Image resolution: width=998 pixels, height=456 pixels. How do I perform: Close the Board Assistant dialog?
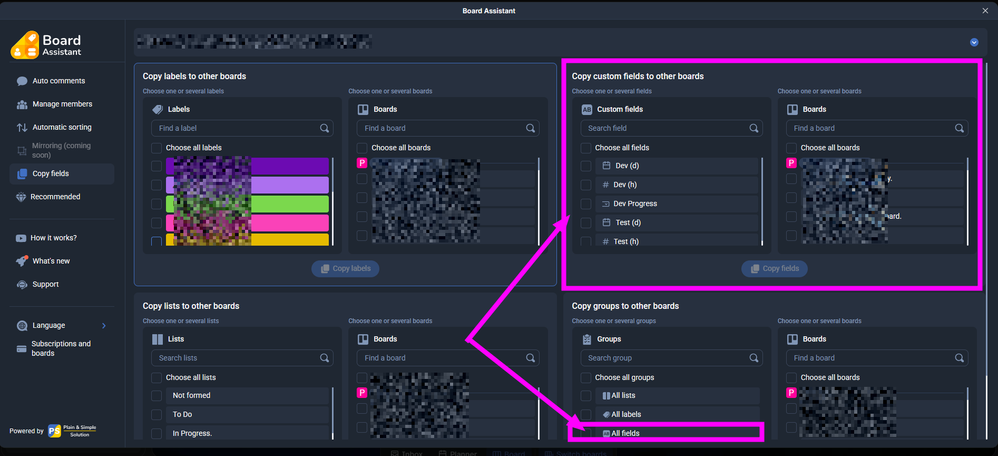click(x=985, y=10)
